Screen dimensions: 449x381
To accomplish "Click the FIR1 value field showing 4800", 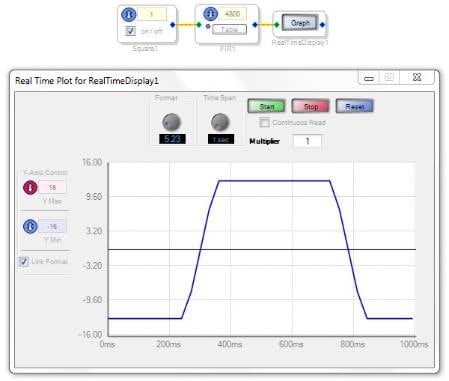I will [233, 14].
